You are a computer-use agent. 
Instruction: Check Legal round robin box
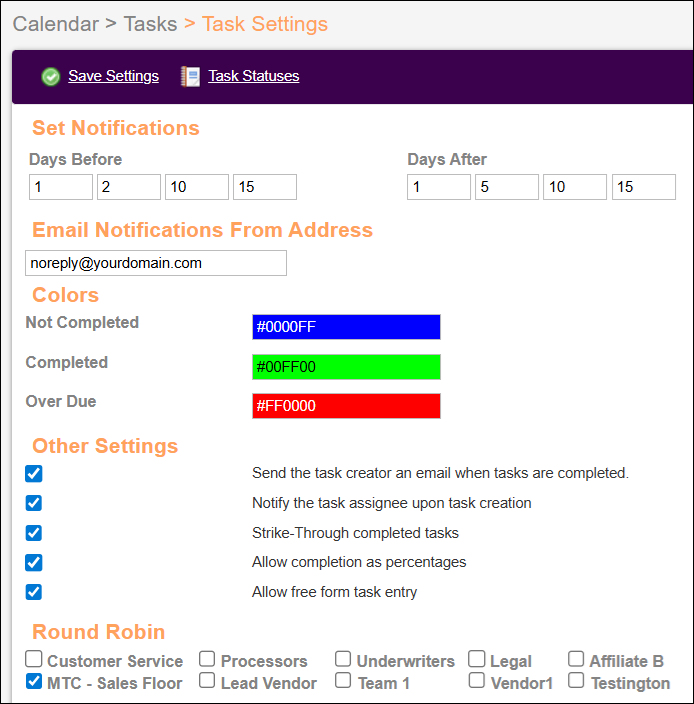(x=477, y=659)
